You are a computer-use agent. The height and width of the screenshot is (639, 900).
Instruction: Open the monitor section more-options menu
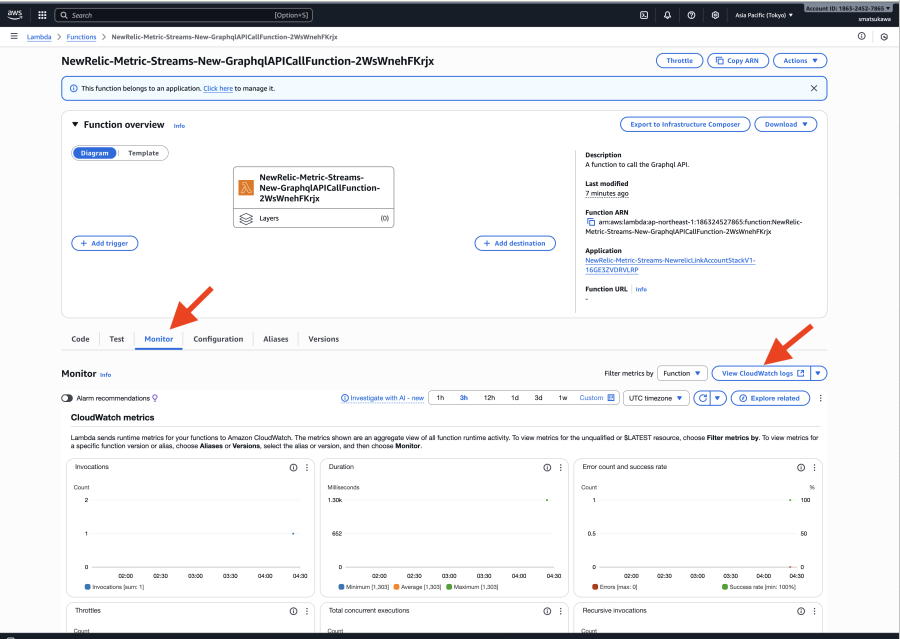pyautogui.click(x=820, y=398)
